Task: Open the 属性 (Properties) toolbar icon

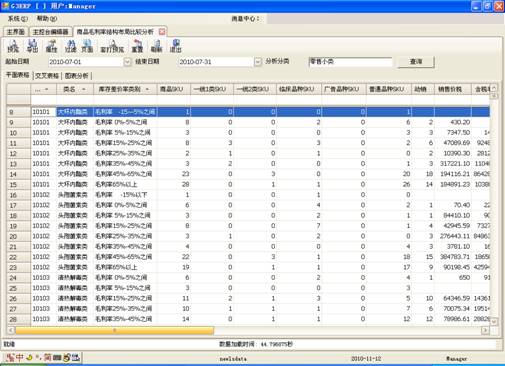Action: pos(51,46)
